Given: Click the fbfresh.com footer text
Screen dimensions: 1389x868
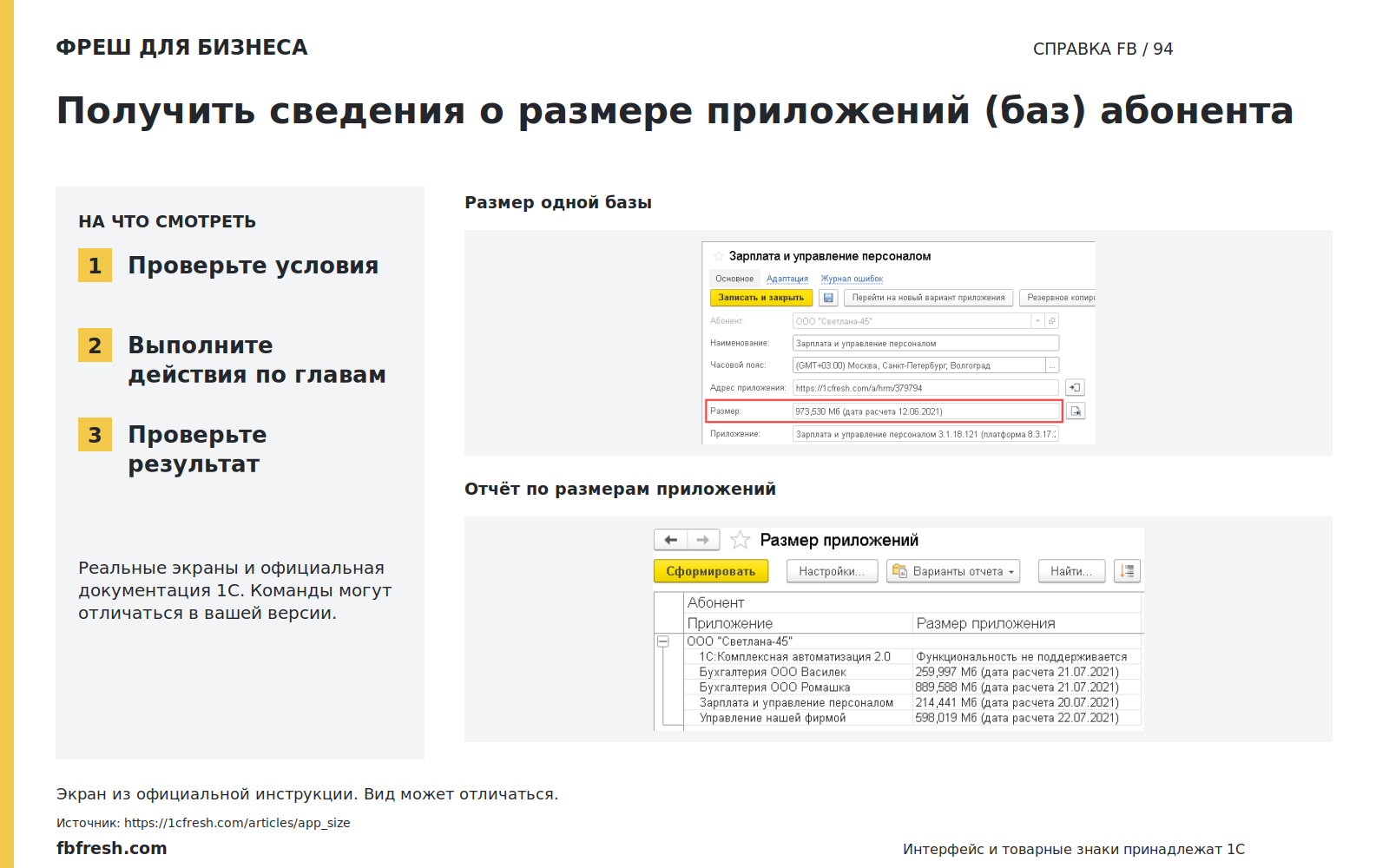Looking at the screenshot, I should click(x=112, y=848).
